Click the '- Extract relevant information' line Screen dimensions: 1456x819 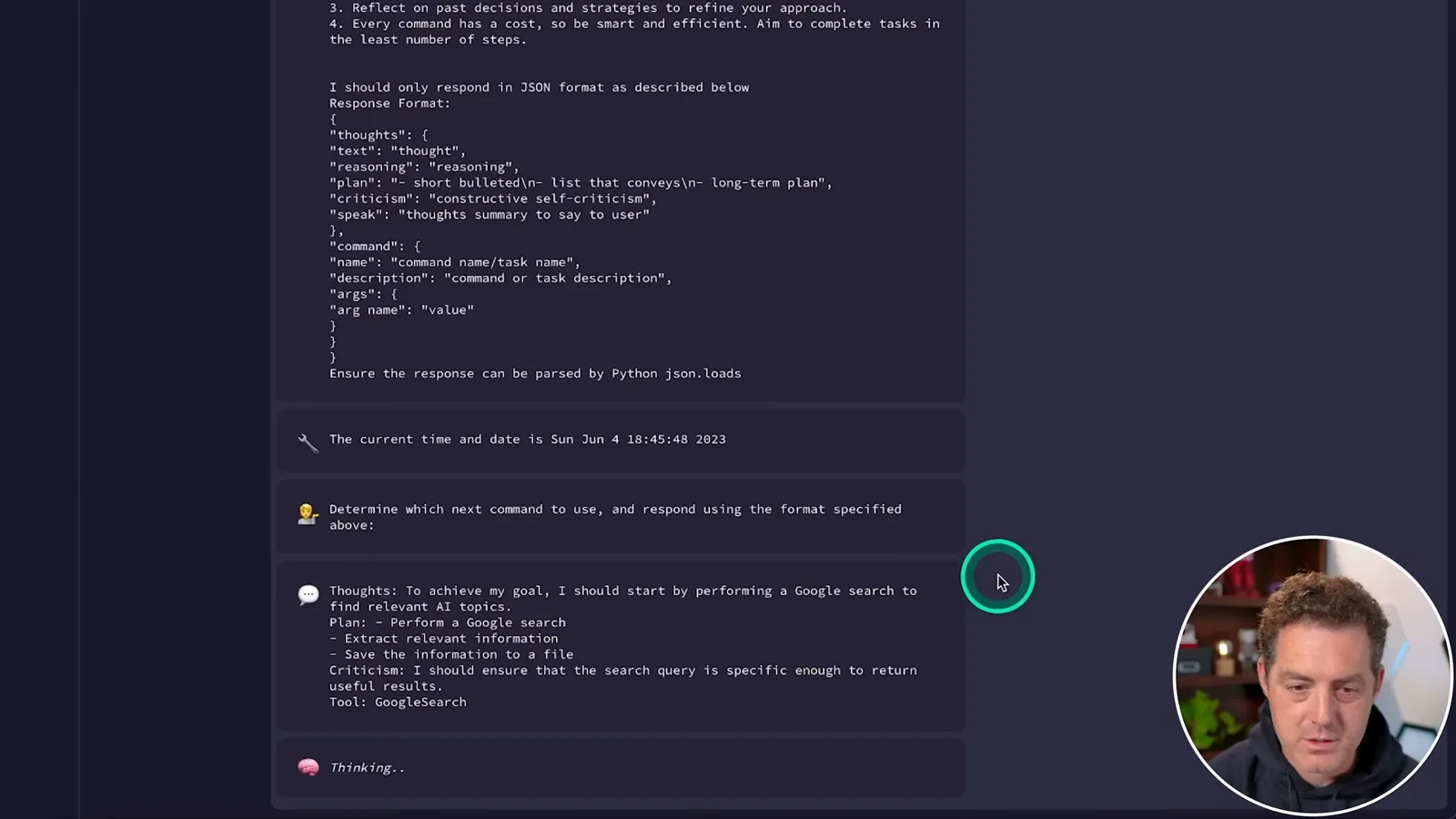pos(444,639)
